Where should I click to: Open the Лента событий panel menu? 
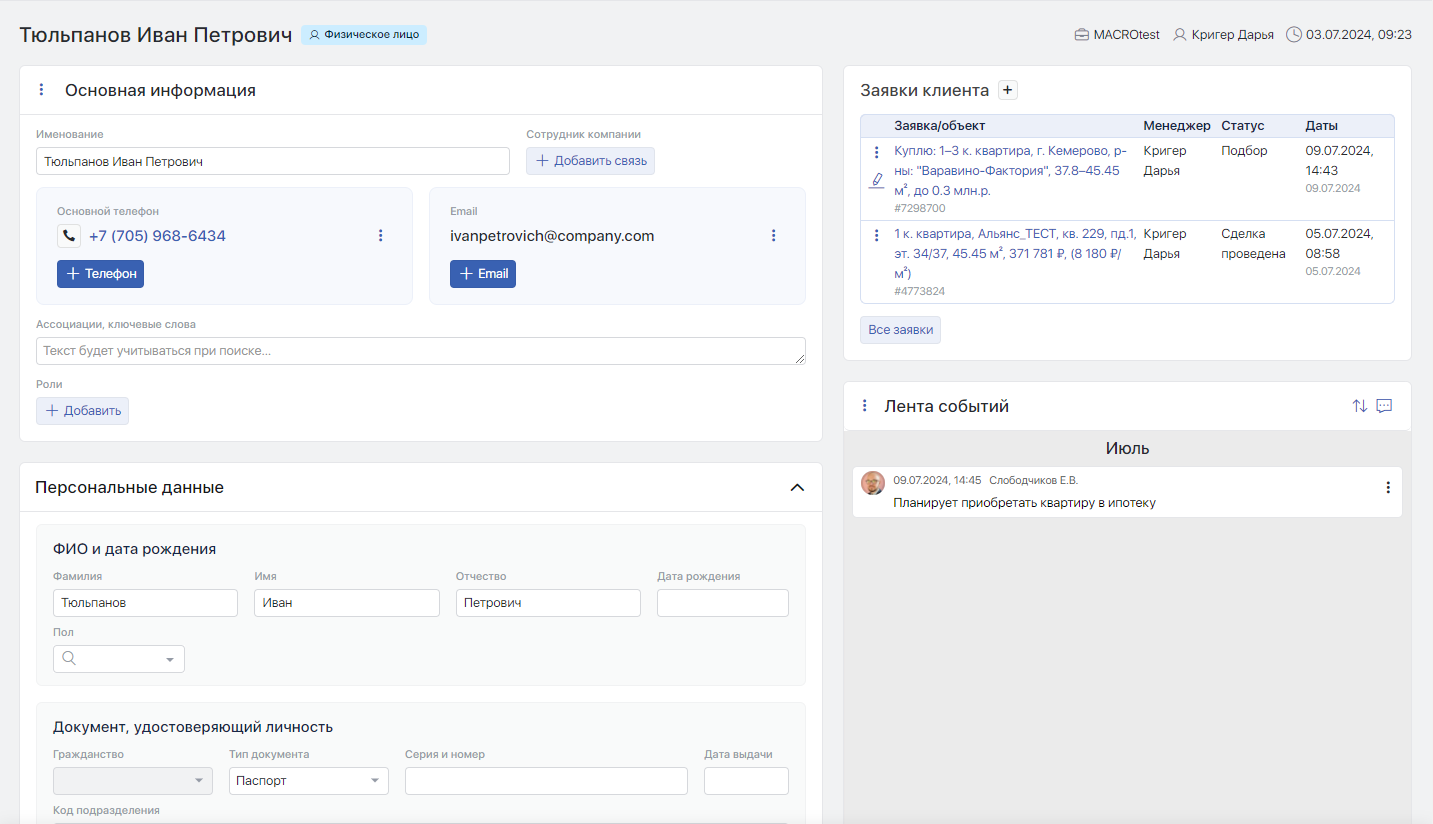(865, 406)
